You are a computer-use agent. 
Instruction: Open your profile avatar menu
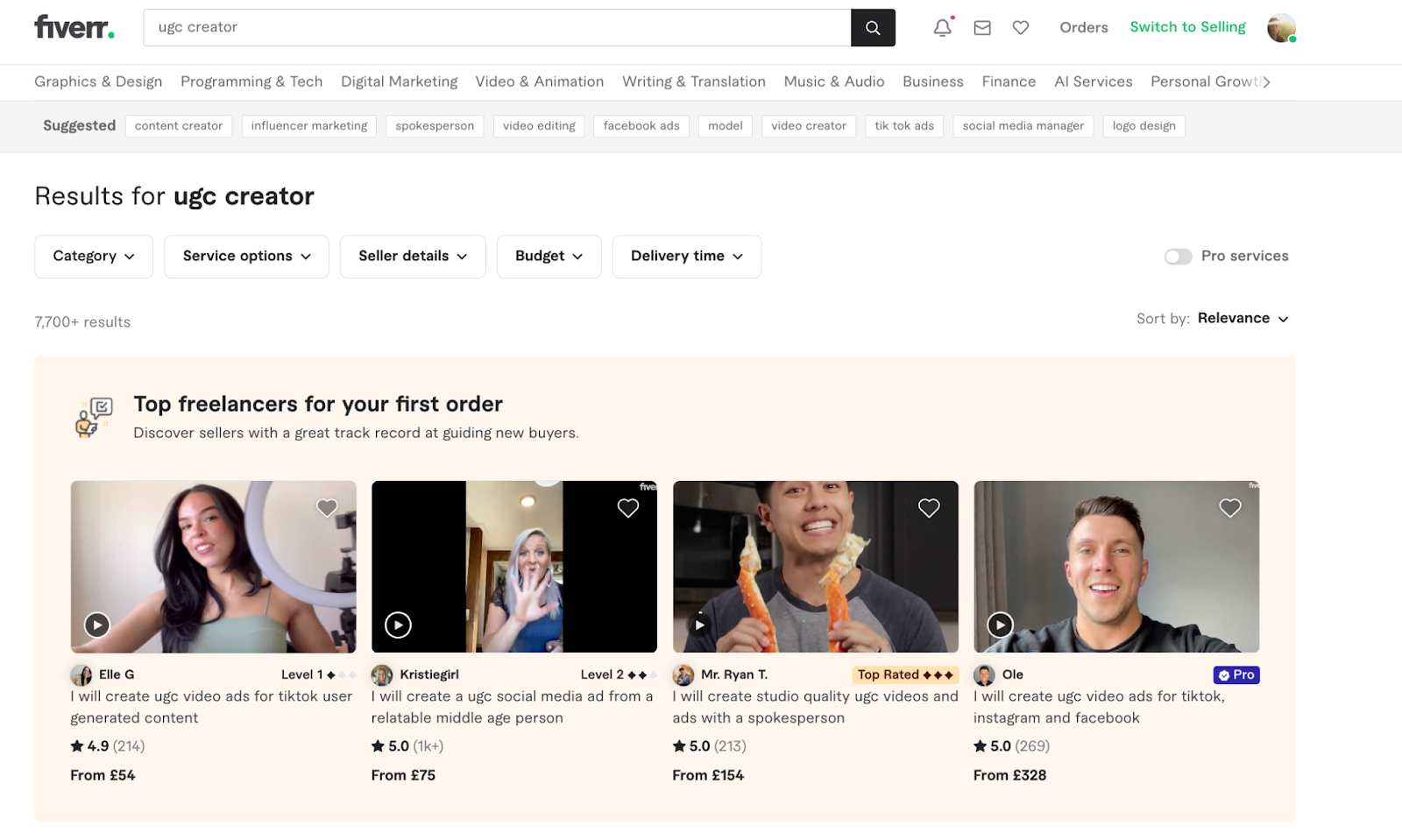[x=1280, y=27]
